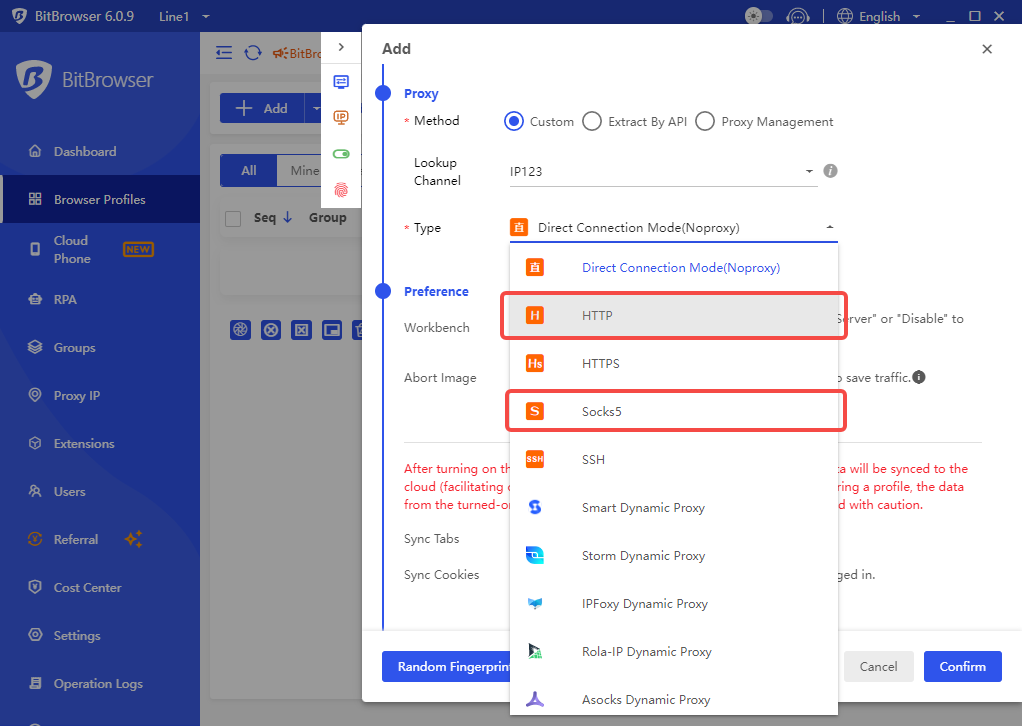Click the Add profile button
The height and width of the screenshot is (726, 1022).
tap(262, 108)
